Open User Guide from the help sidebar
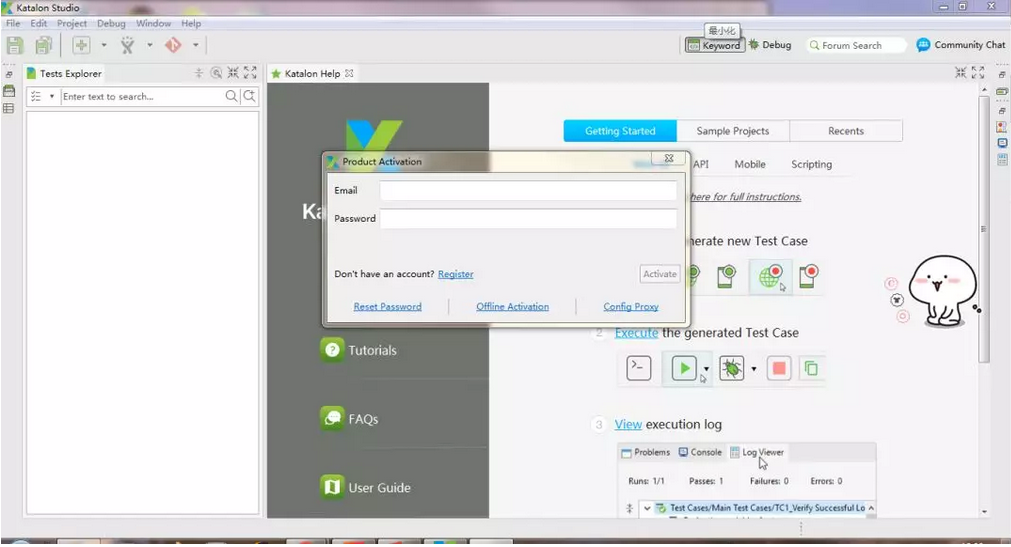The width and height of the screenshot is (1011, 547). [x=366, y=488]
